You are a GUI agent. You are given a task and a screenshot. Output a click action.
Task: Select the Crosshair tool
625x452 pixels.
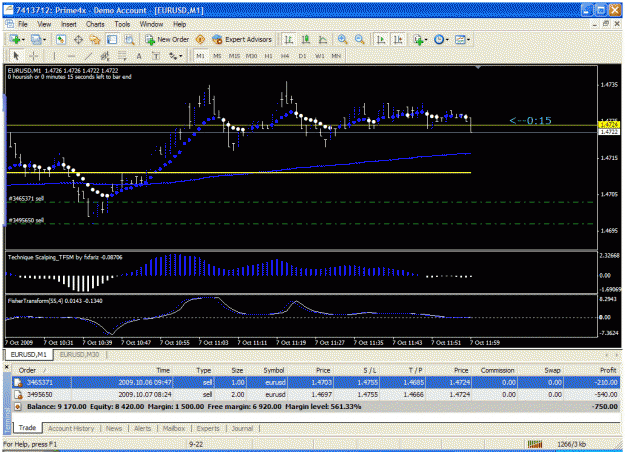click(33, 56)
